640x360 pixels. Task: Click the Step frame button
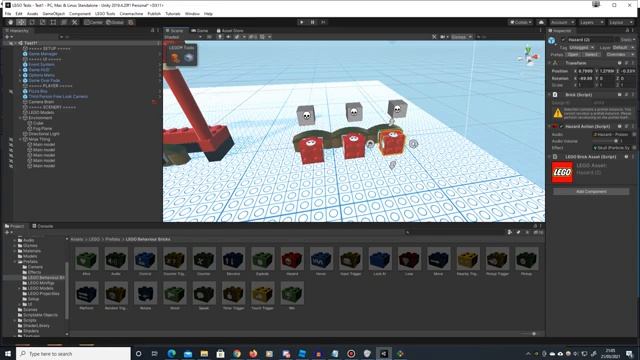pyautogui.click(x=323, y=22)
